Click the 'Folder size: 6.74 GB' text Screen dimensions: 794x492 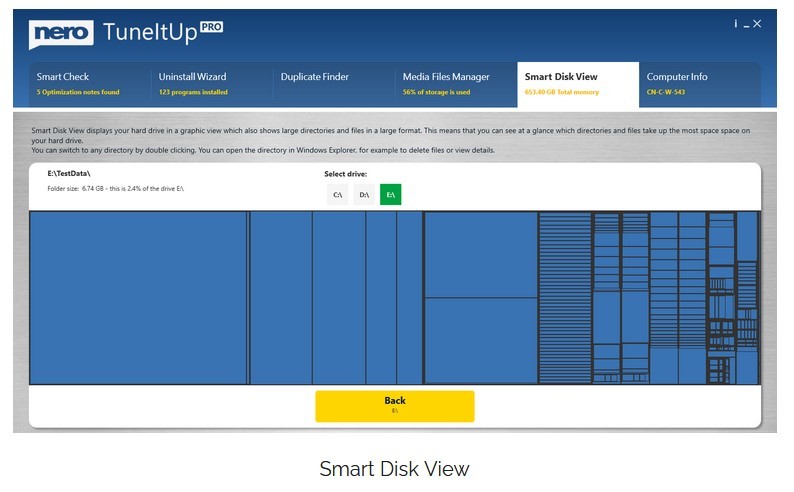[115, 189]
